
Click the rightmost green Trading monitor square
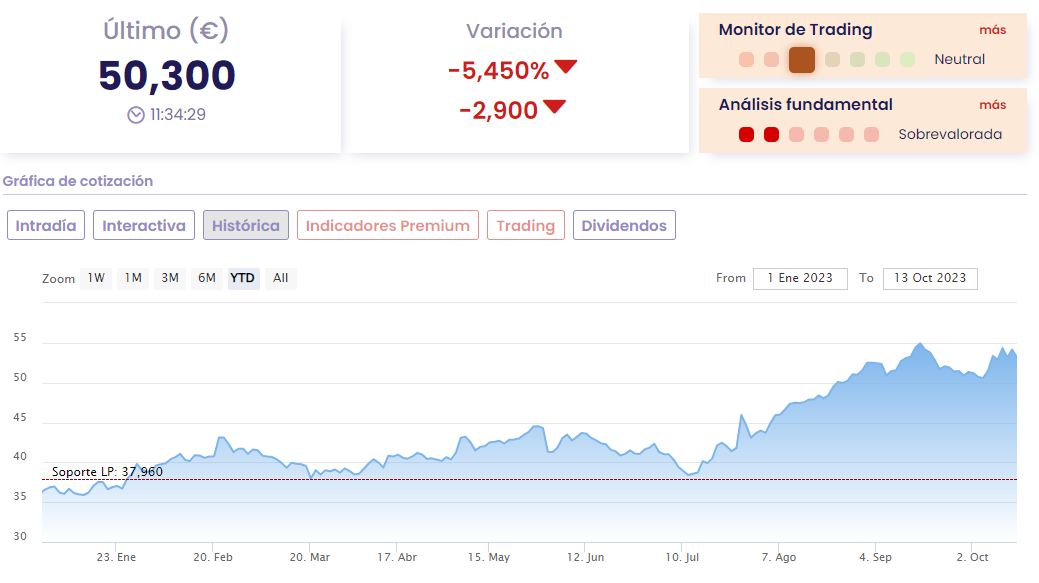tap(907, 60)
